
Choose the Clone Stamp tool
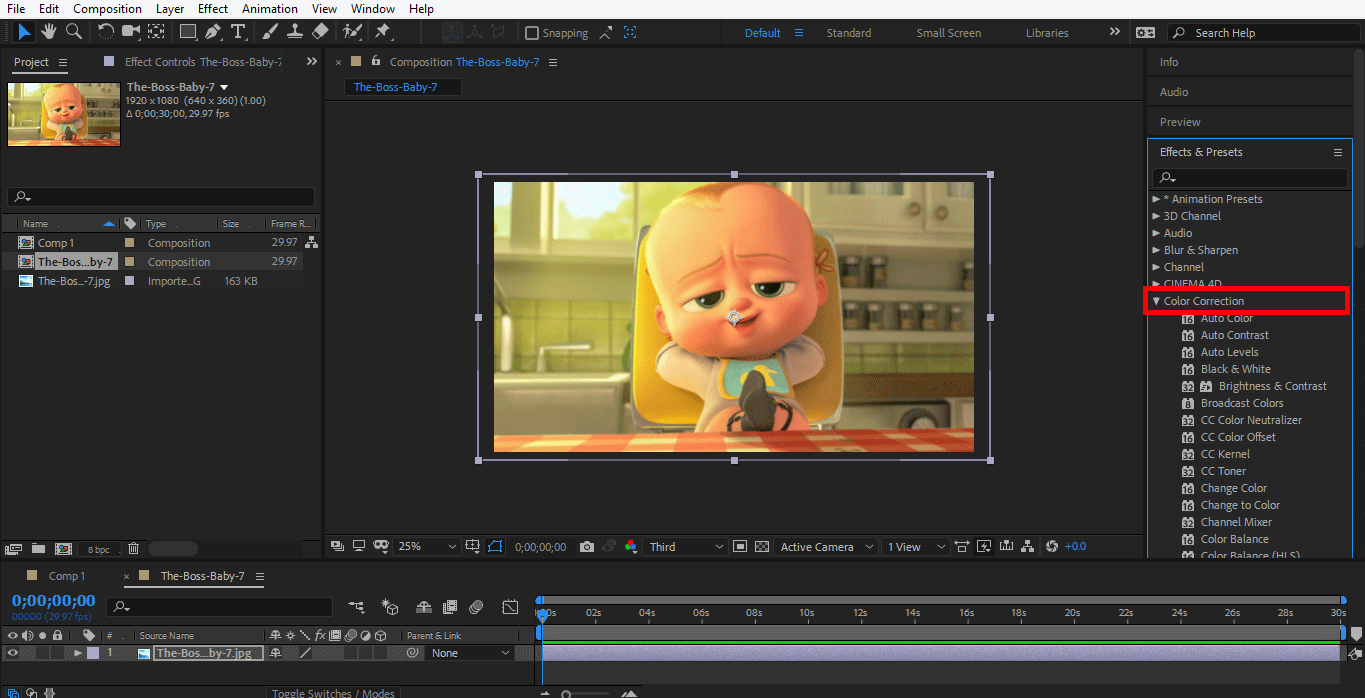[296, 32]
